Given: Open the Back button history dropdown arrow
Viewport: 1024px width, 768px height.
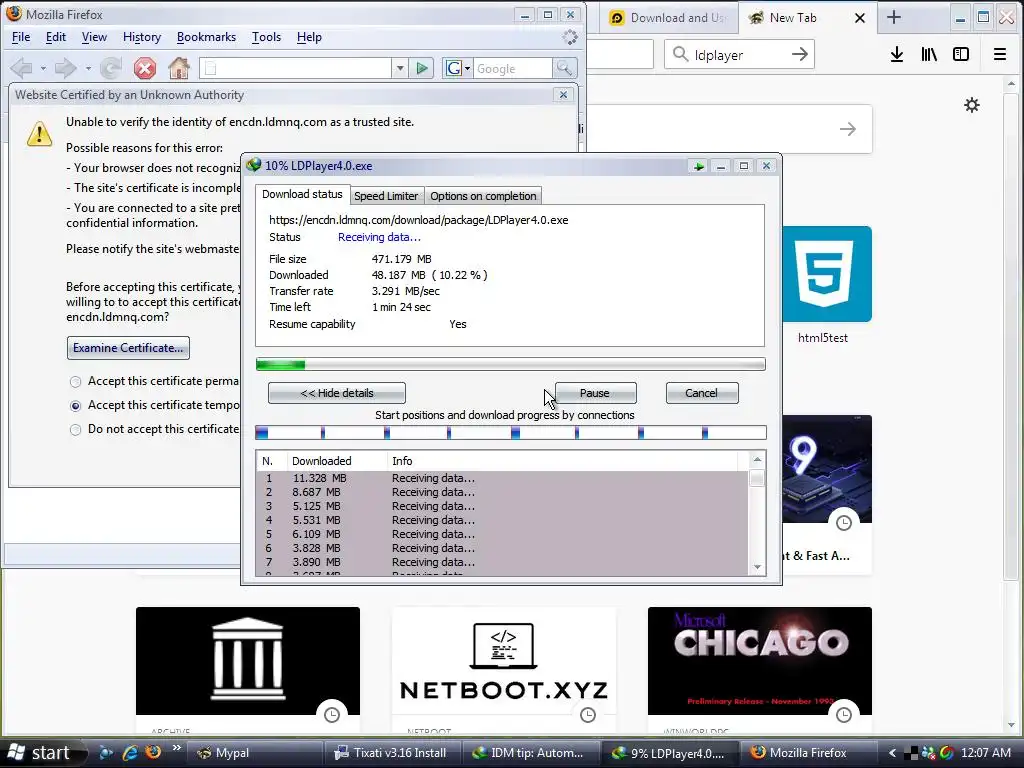Looking at the screenshot, I should 43,68.
